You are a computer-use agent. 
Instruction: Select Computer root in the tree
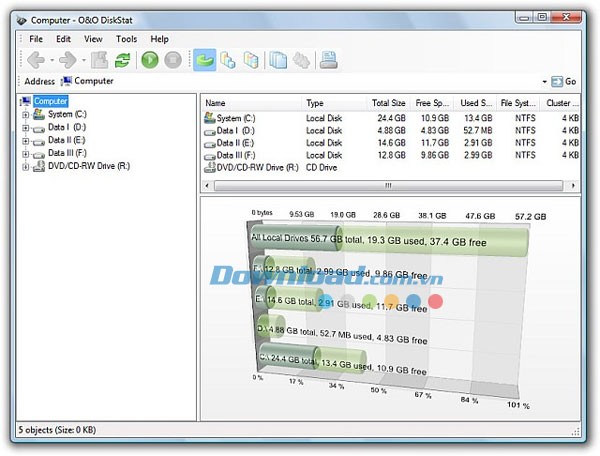pyautogui.click(x=50, y=101)
